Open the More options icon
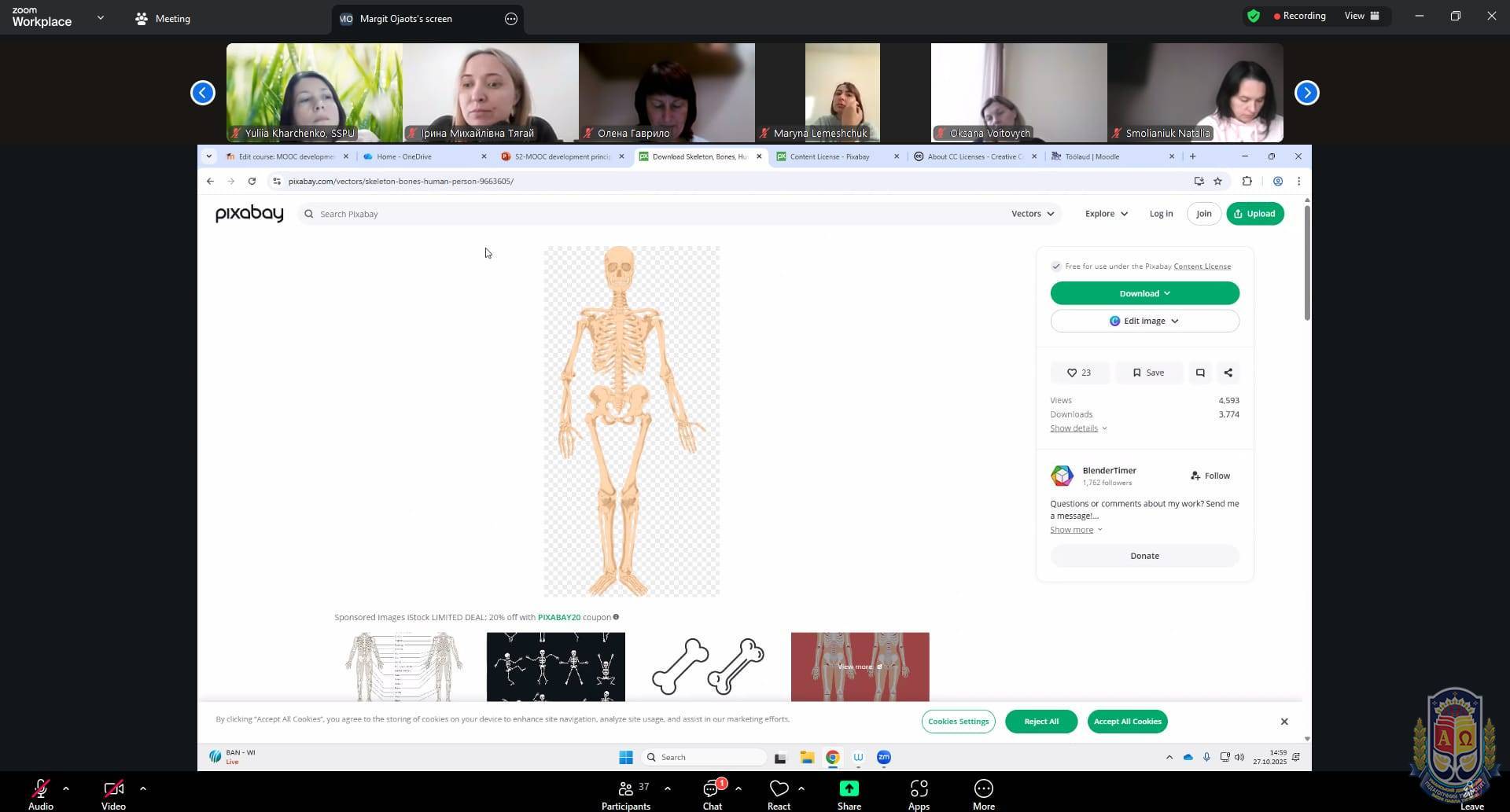Image resolution: width=1510 pixels, height=812 pixels. [x=983, y=789]
